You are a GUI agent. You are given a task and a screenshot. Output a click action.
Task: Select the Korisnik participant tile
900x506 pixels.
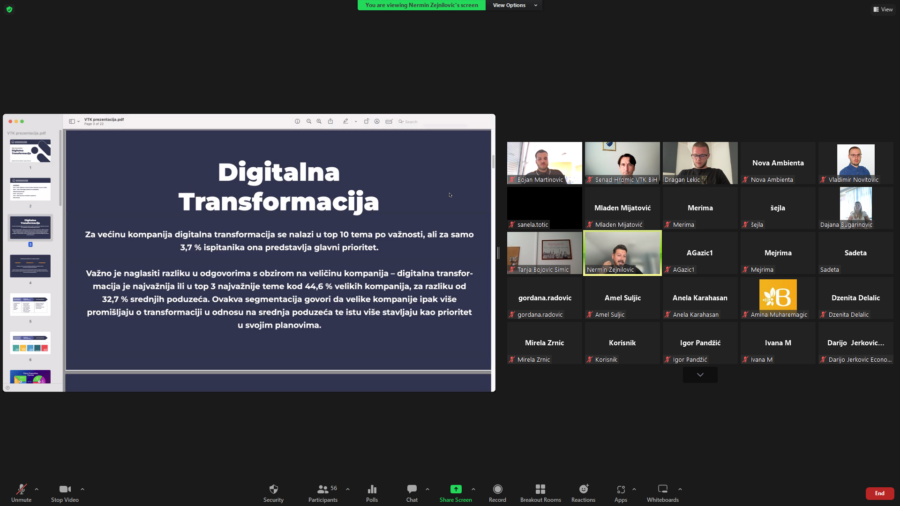click(622, 342)
